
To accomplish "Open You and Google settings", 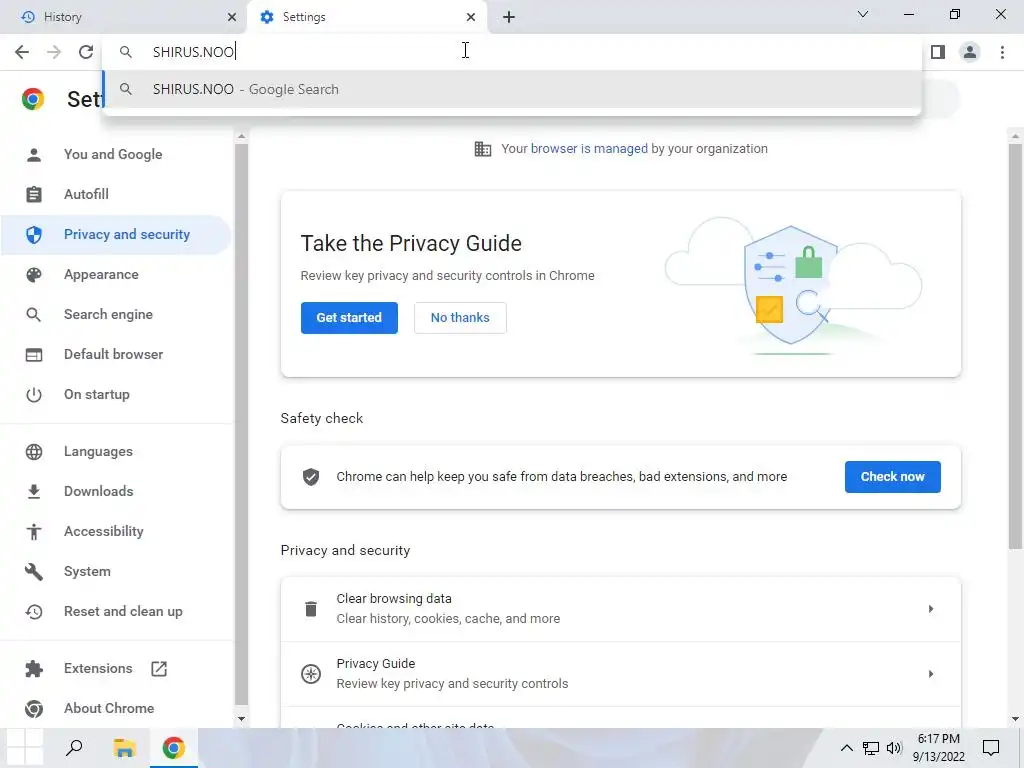I will point(116,154).
